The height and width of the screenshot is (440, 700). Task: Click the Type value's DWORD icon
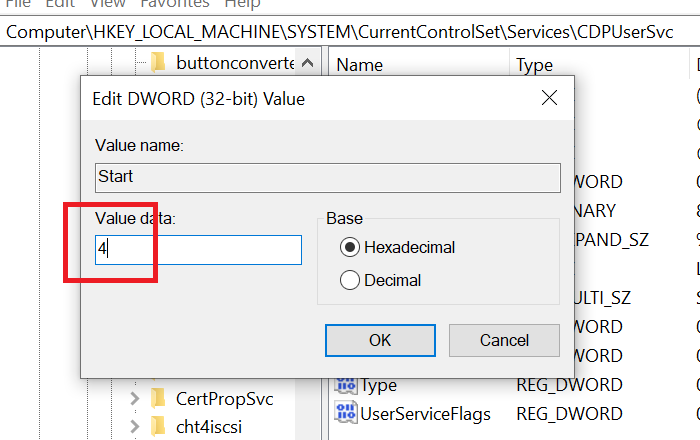click(346, 385)
